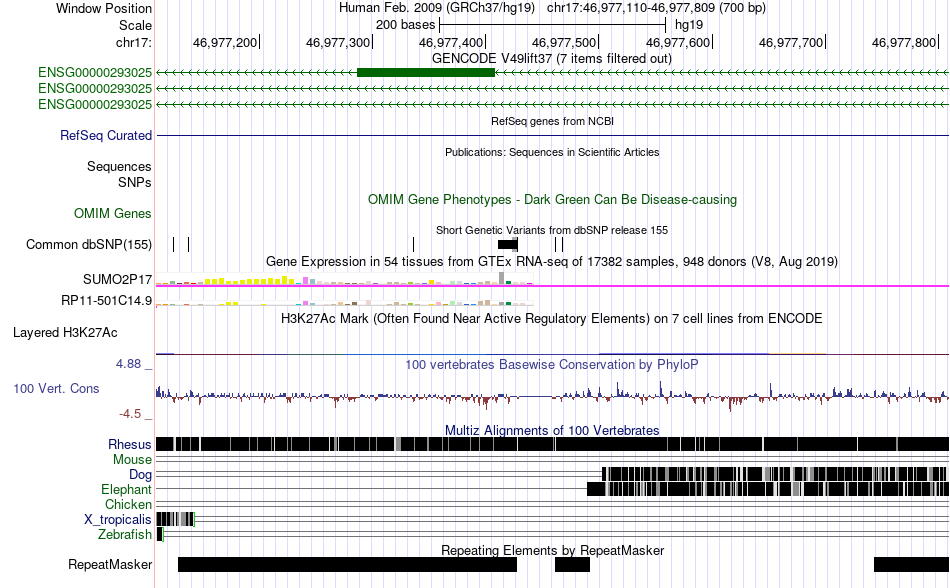Image resolution: width=950 pixels, height=588 pixels.
Task: Click the 100 Vert. Cons track label
Action: click(56, 389)
